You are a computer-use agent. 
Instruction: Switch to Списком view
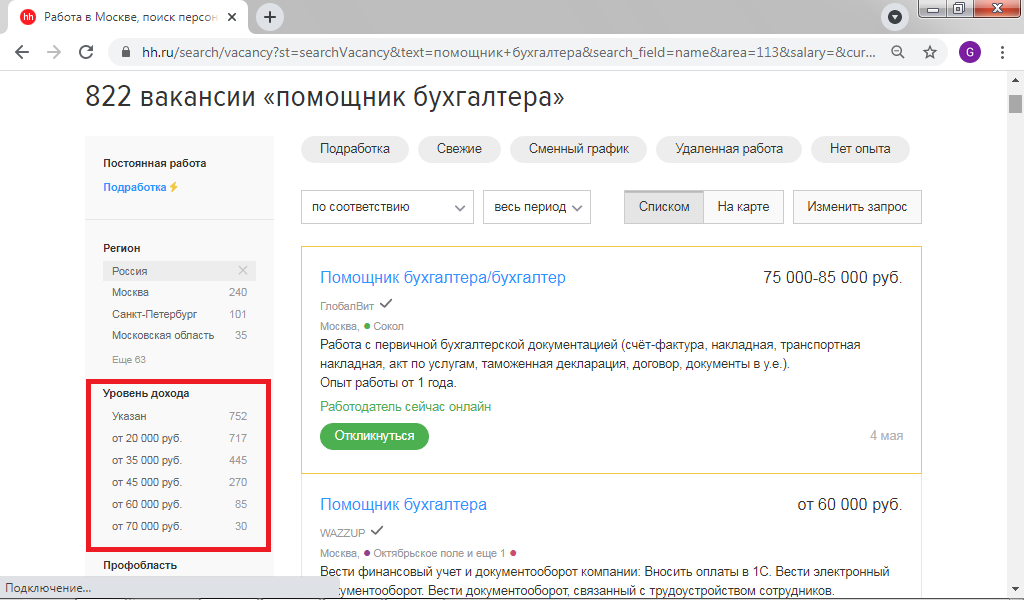click(x=664, y=207)
